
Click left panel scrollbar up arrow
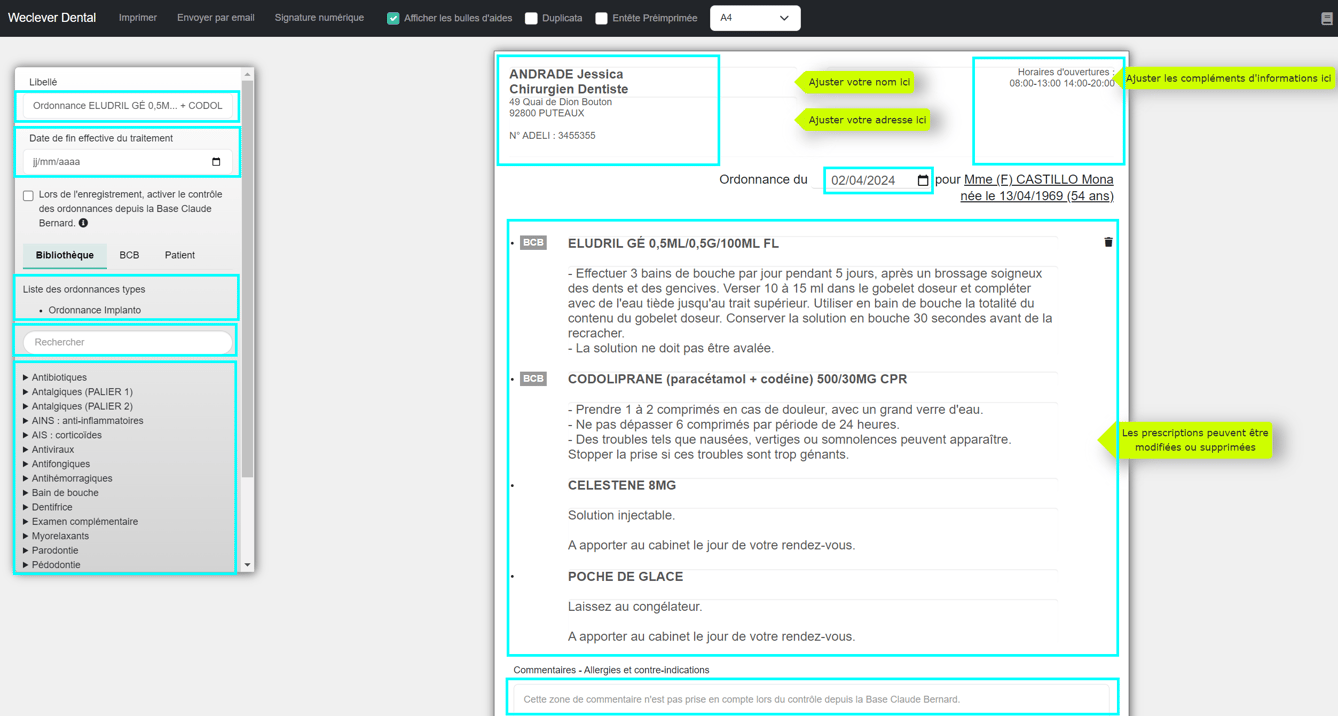click(248, 74)
